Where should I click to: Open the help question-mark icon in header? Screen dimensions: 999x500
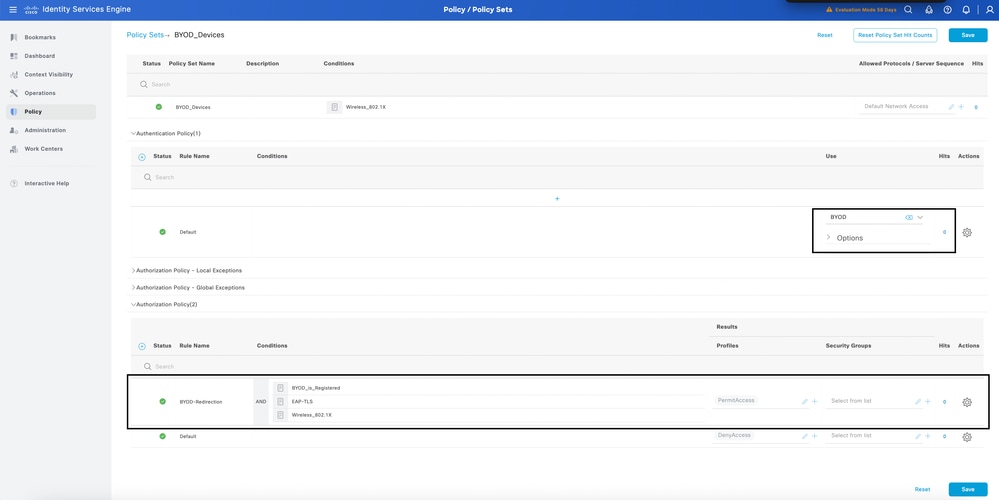947,10
